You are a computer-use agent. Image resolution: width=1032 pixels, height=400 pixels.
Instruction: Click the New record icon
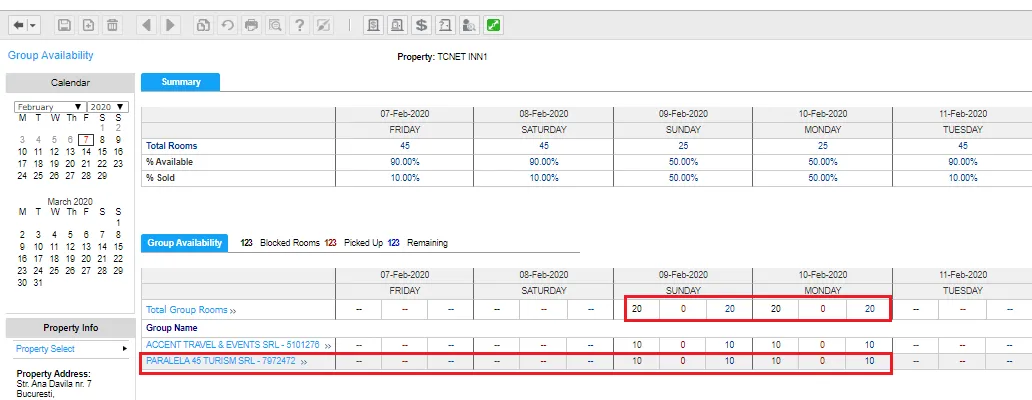pos(88,26)
